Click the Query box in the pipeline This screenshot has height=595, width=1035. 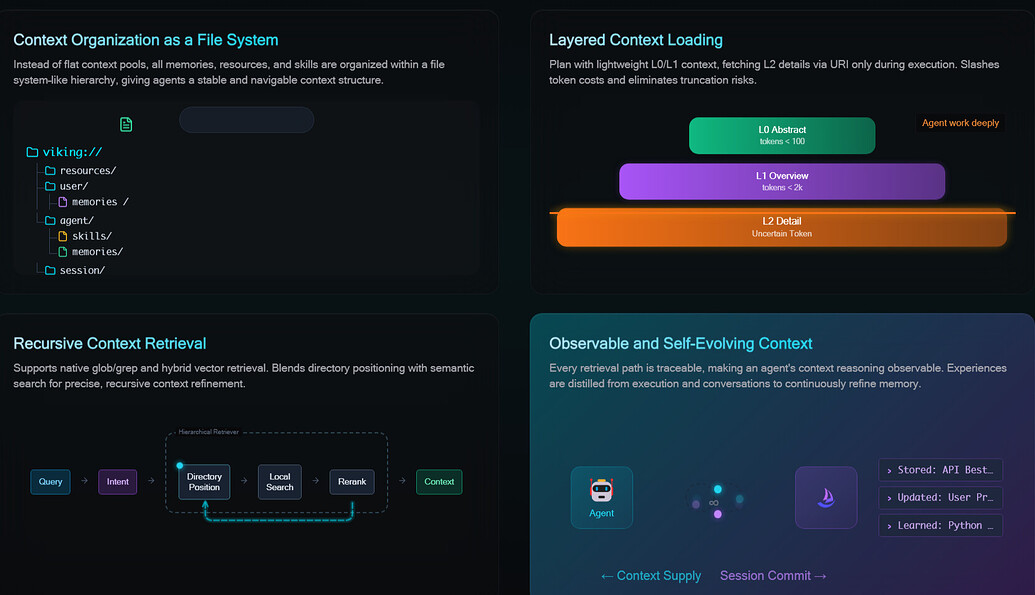(50, 481)
